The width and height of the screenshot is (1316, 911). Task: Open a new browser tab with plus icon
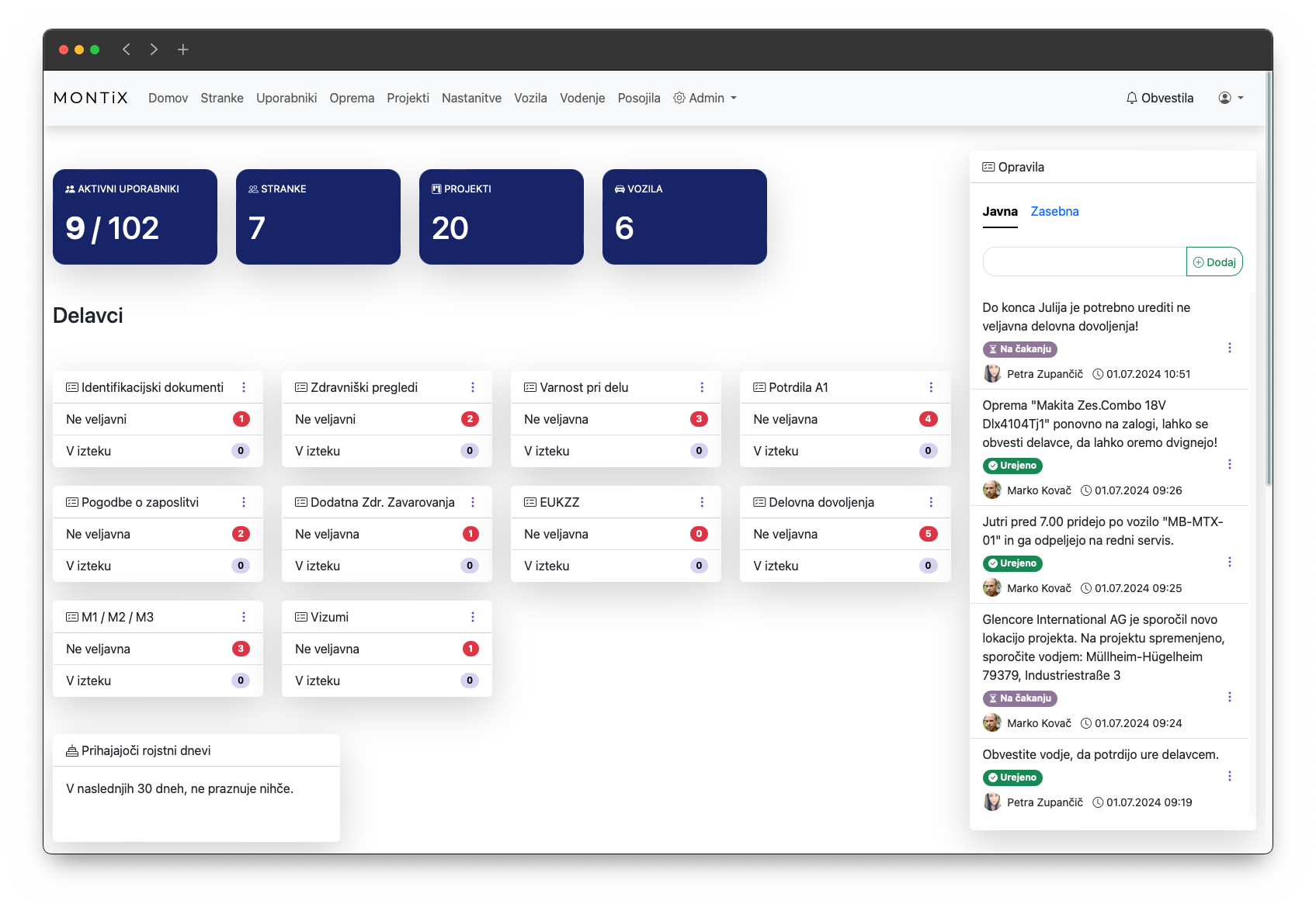[x=183, y=50]
